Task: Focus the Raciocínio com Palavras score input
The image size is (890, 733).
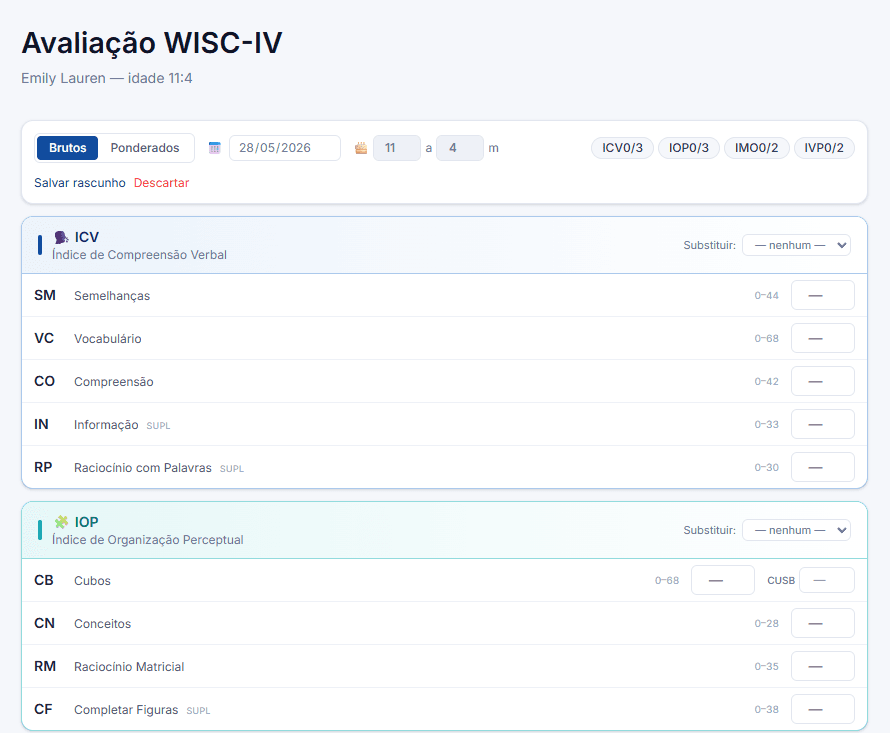Action: tap(822, 467)
